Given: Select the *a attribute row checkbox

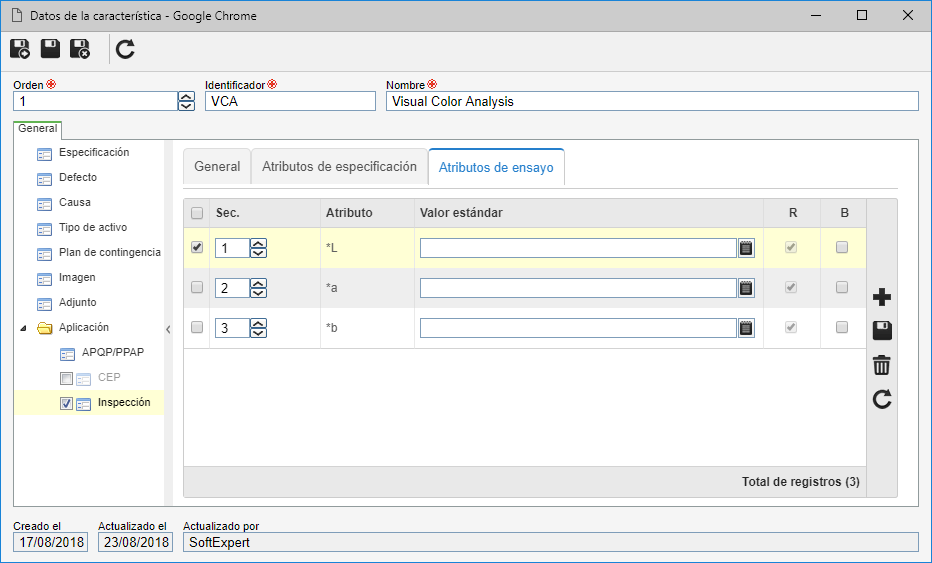Looking at the screenshot, I should (x=197, y=288).
